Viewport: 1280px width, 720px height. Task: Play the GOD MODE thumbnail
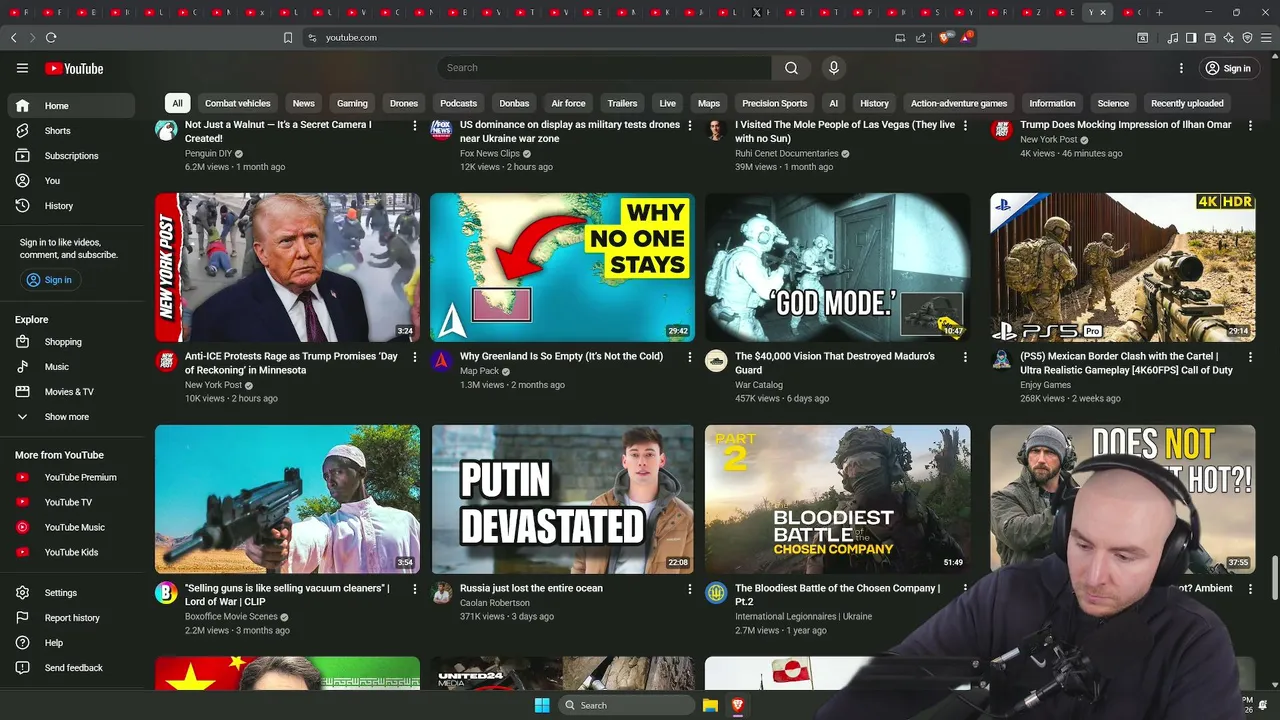837,267
